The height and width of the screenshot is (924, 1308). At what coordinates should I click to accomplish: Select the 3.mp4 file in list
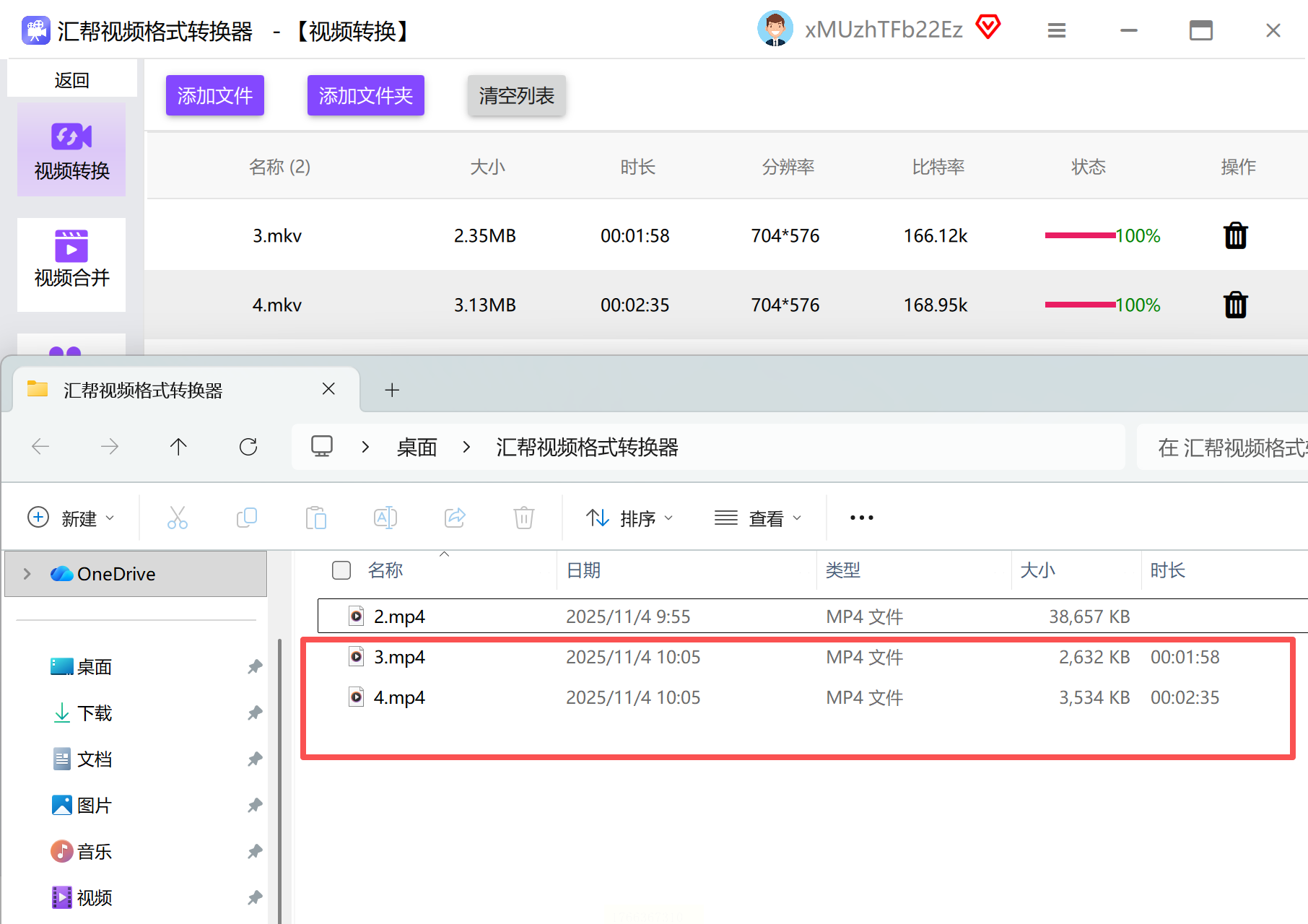pyautogui.click(x=399, y=657)
